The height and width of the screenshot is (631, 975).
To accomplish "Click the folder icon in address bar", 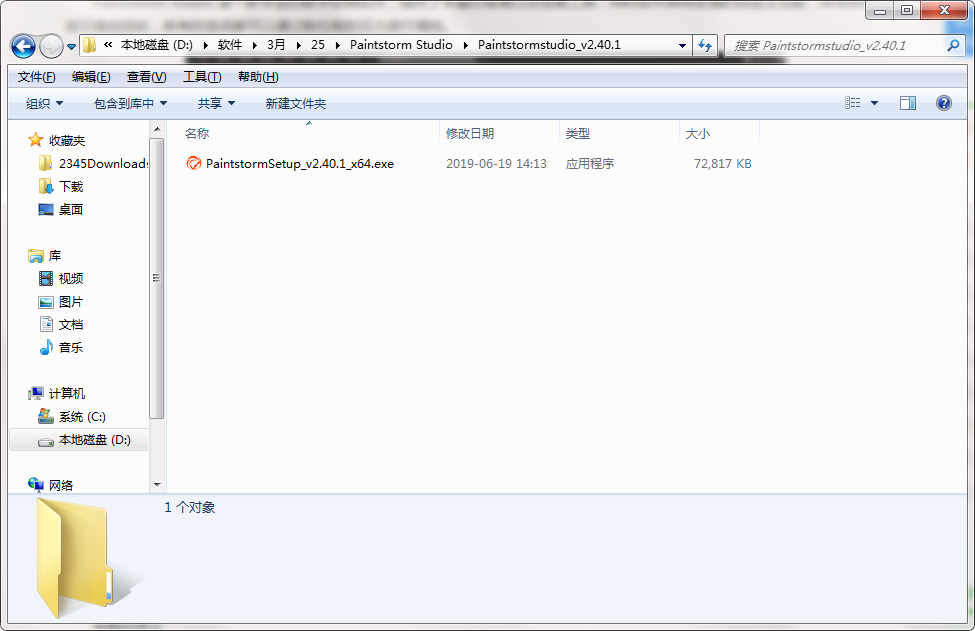I will click(x=90, y=45).
